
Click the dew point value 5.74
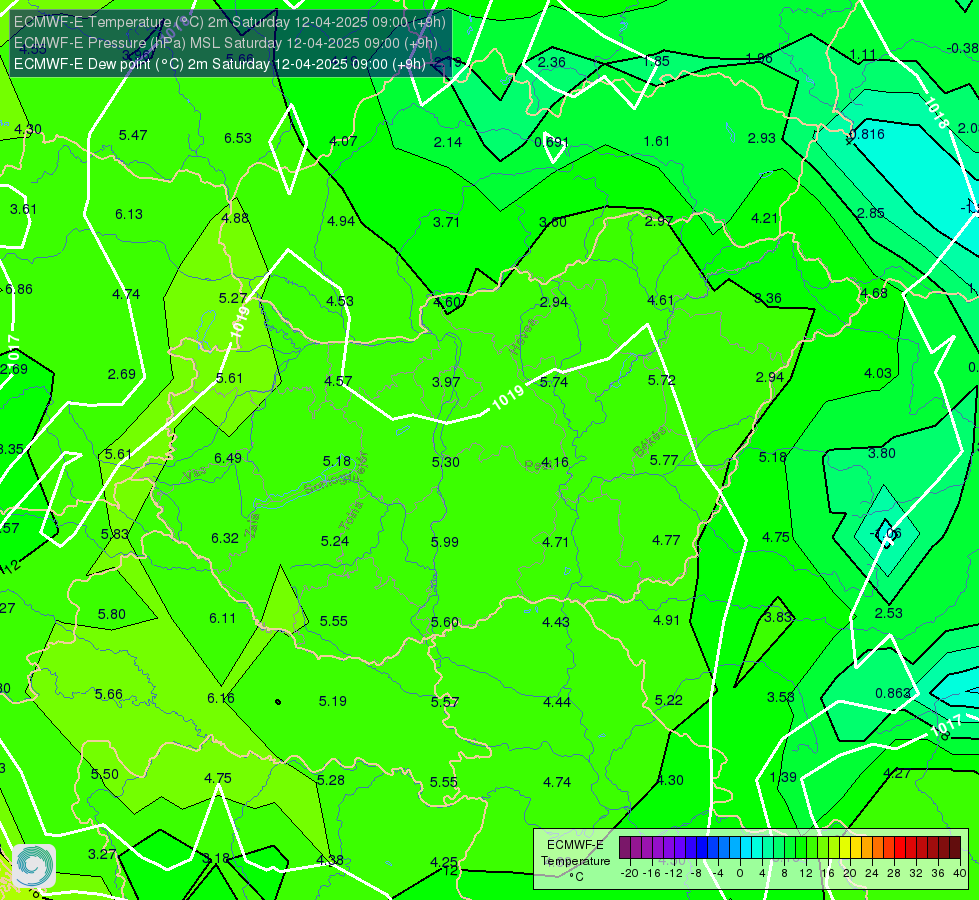tap(554, 382)
